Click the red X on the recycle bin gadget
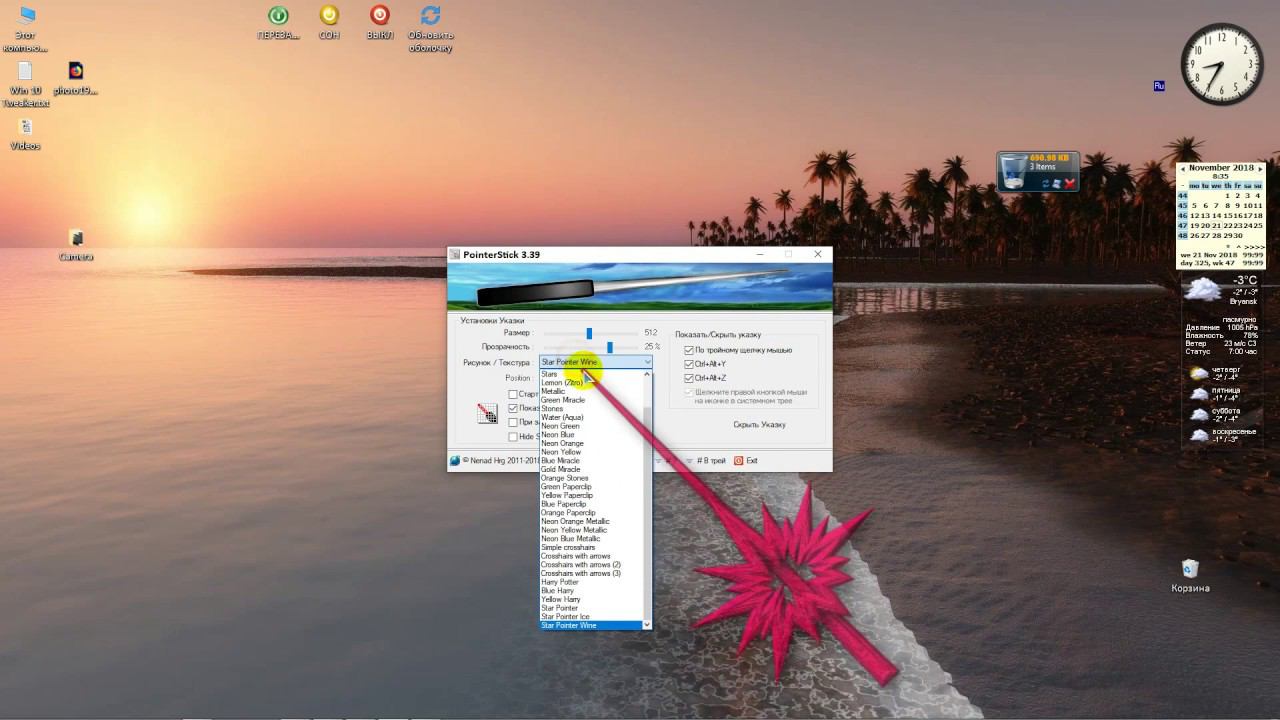 tap(1070, 184)
